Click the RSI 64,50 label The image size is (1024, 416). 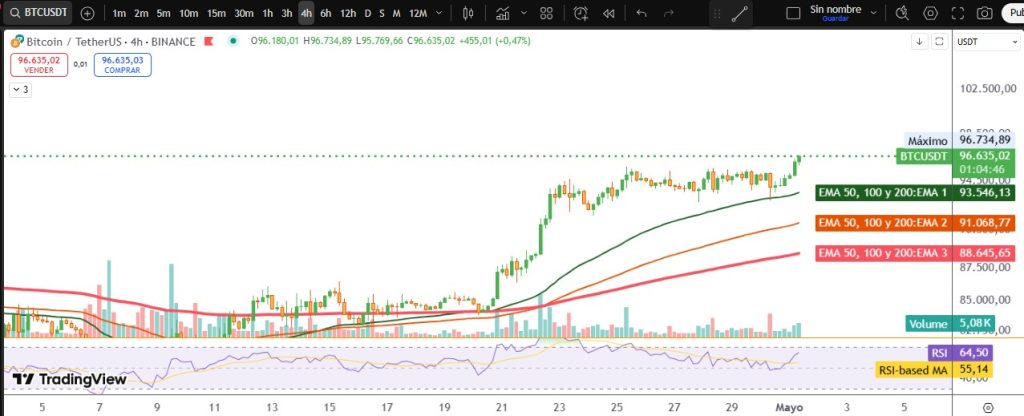[960, 353]
